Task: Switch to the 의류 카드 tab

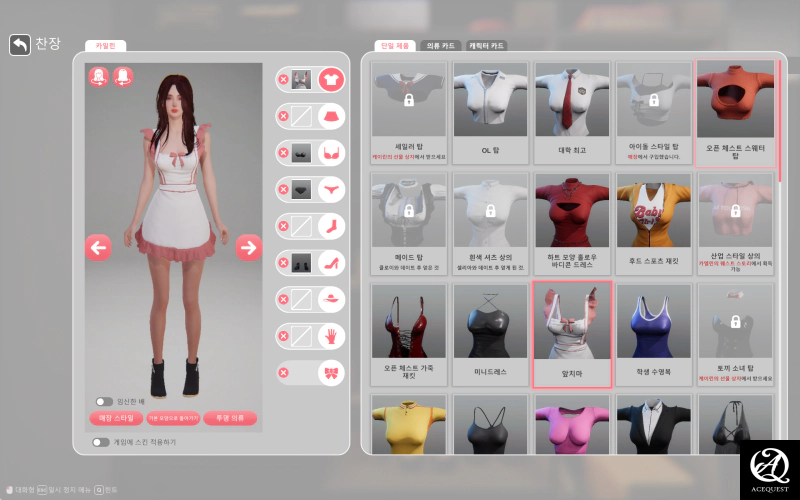Action: pos(441,46)
